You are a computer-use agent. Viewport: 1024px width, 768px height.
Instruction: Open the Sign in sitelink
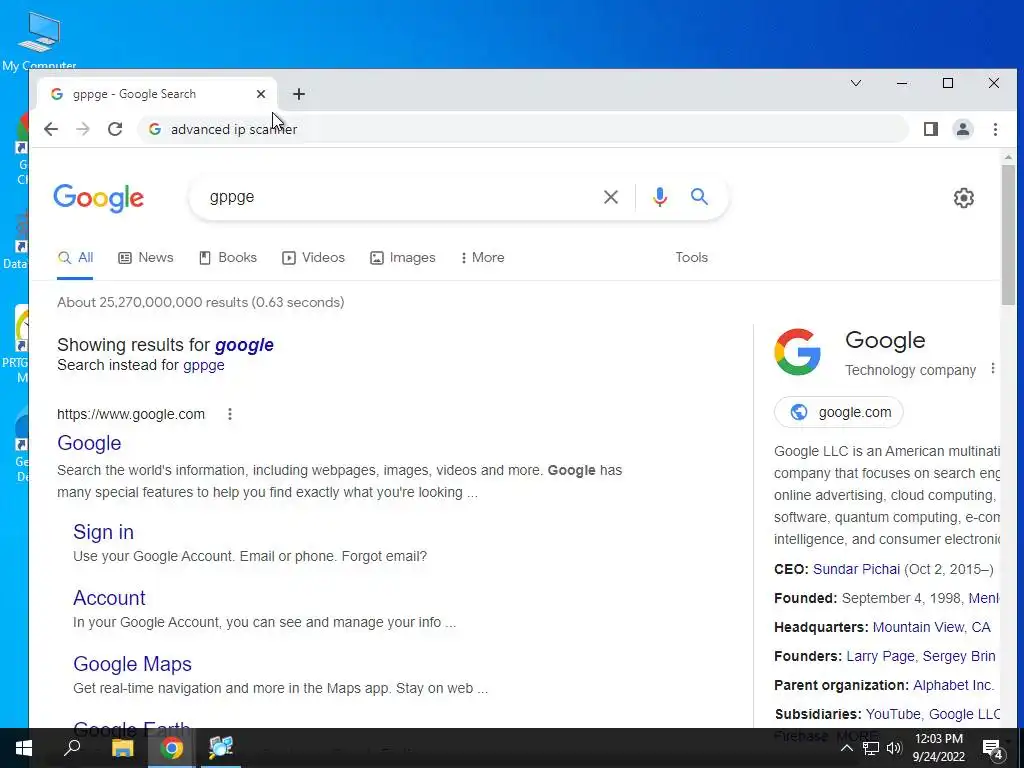click(x=103, y=532)
